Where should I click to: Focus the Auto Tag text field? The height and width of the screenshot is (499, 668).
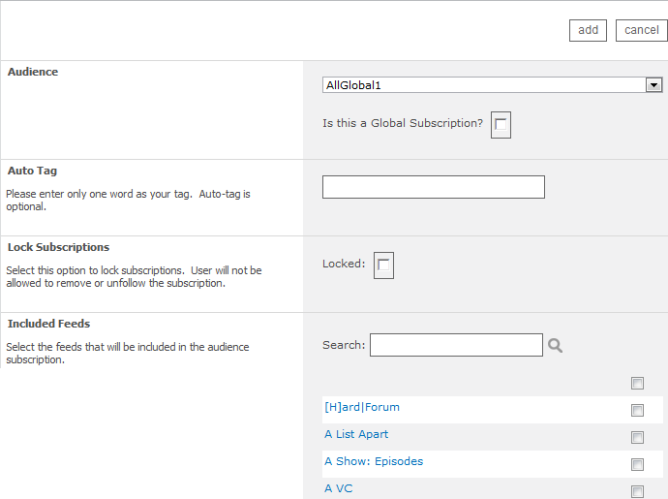pyautogui.click(x=433, y=187)
